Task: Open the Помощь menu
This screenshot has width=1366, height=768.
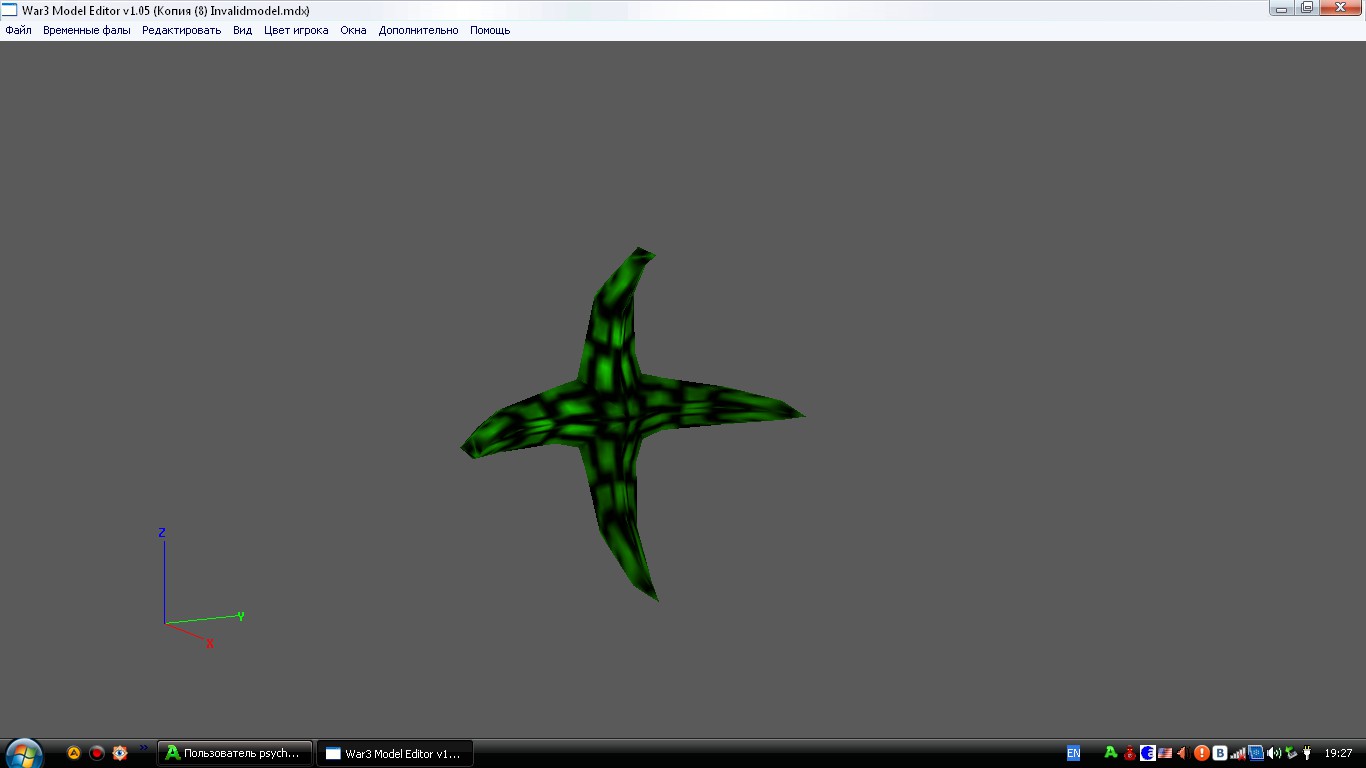Action: tap(490, 30)
